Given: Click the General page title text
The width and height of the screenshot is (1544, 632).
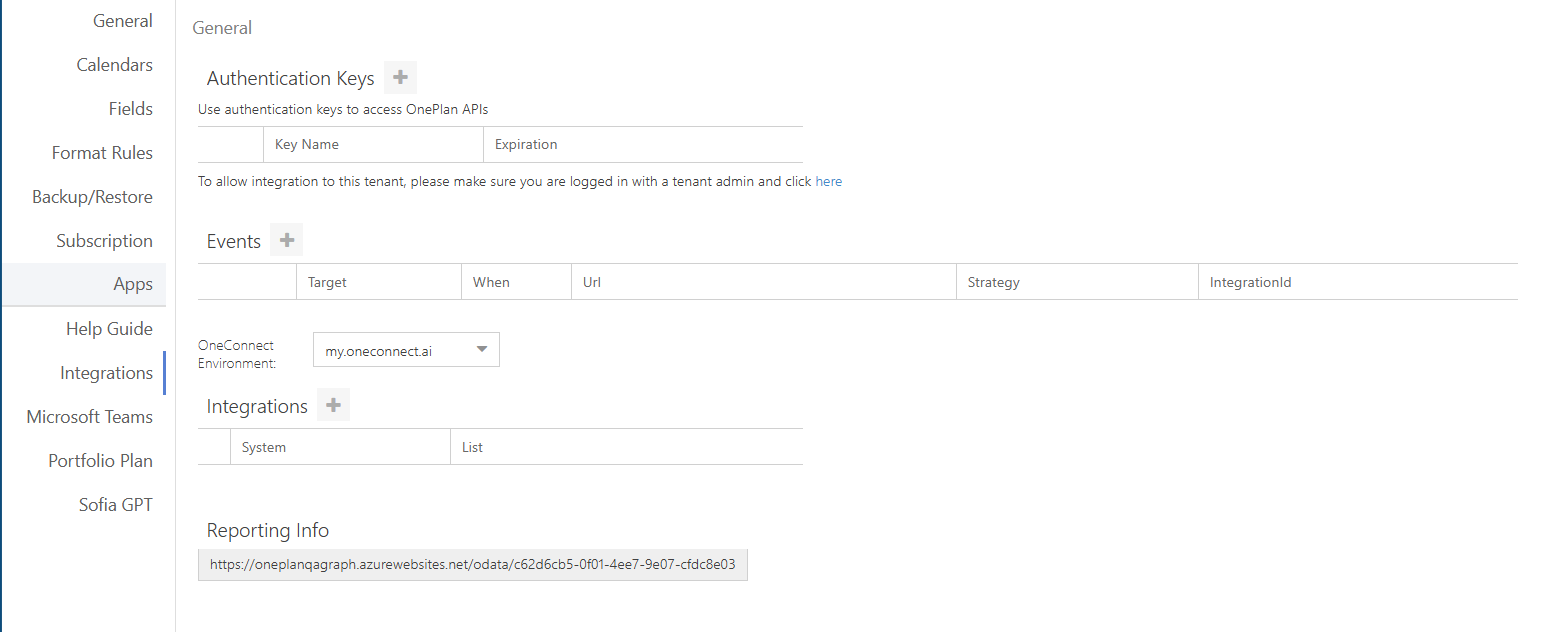Looking at the screenshot, I should pyautogui.click(x=222, y=28).
